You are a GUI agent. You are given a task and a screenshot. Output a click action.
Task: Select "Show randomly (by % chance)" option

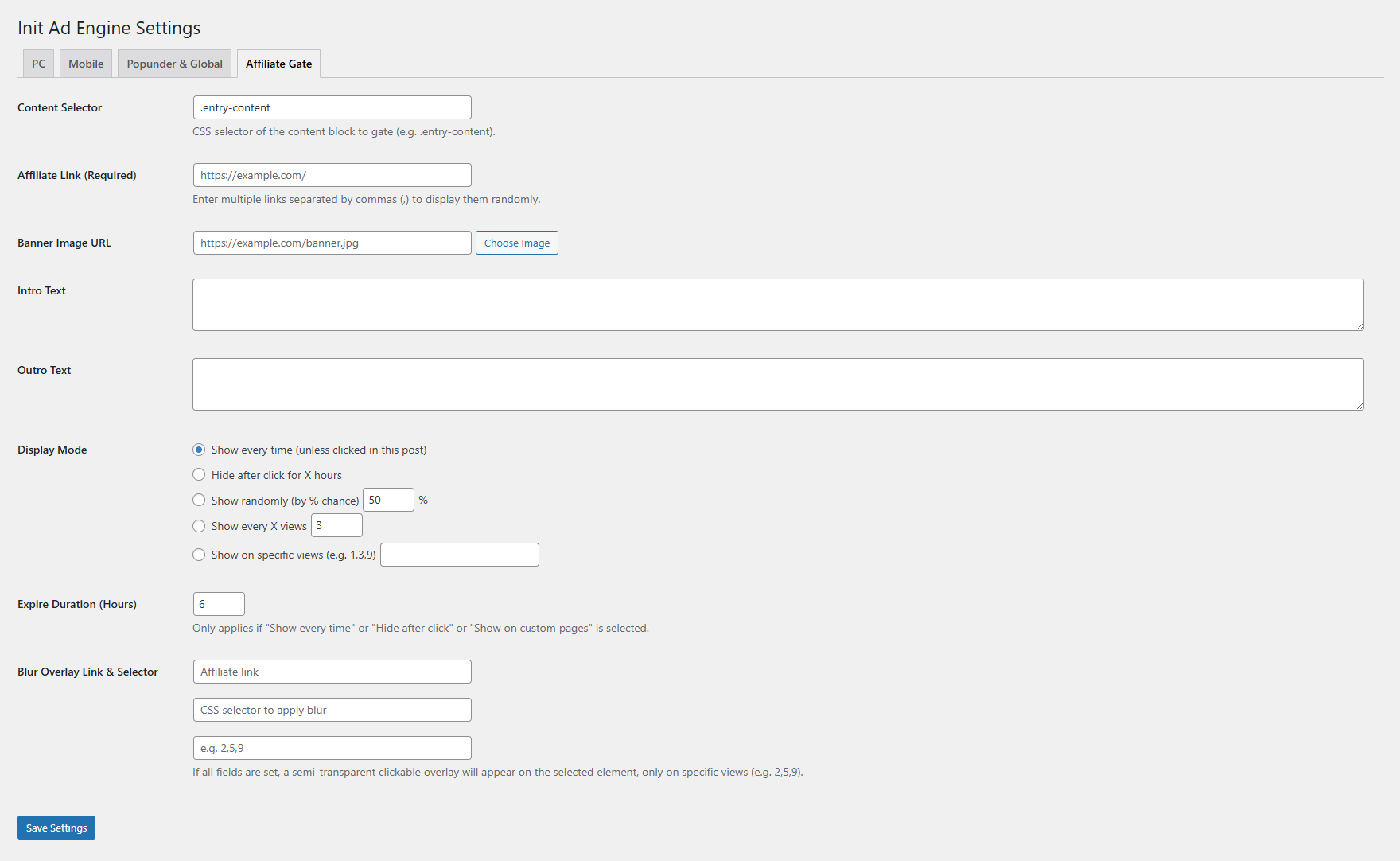(x=199, y=500)
